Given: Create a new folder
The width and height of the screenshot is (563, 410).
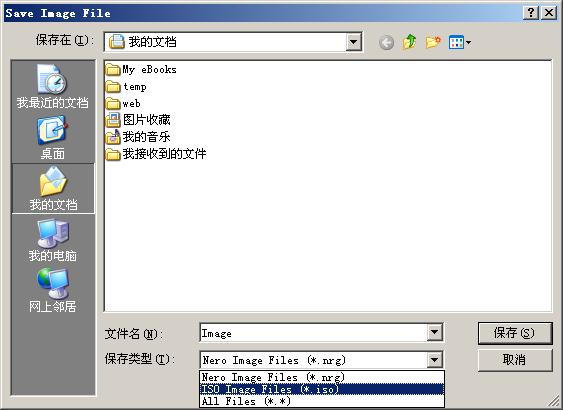Looking at the screenshot, I should coord(433,42).
